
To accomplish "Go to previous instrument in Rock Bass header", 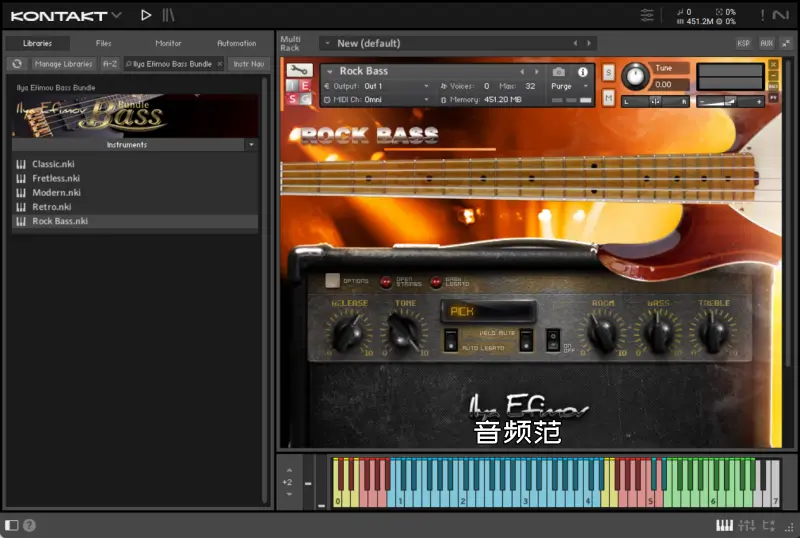I will tap(522, 72).
